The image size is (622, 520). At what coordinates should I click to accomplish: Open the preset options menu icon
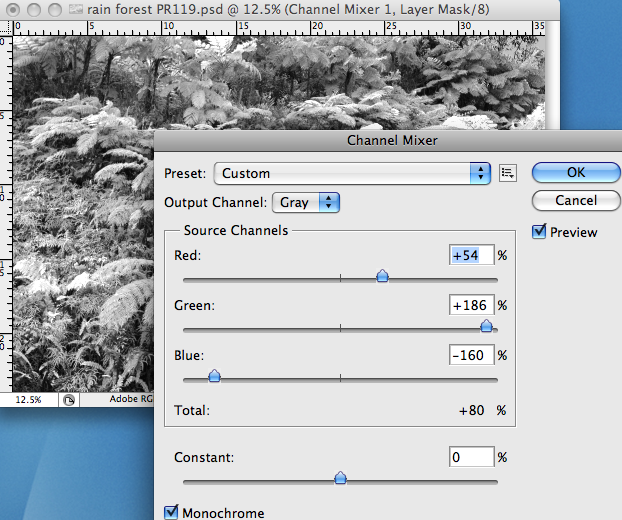[x=508, y=173]
